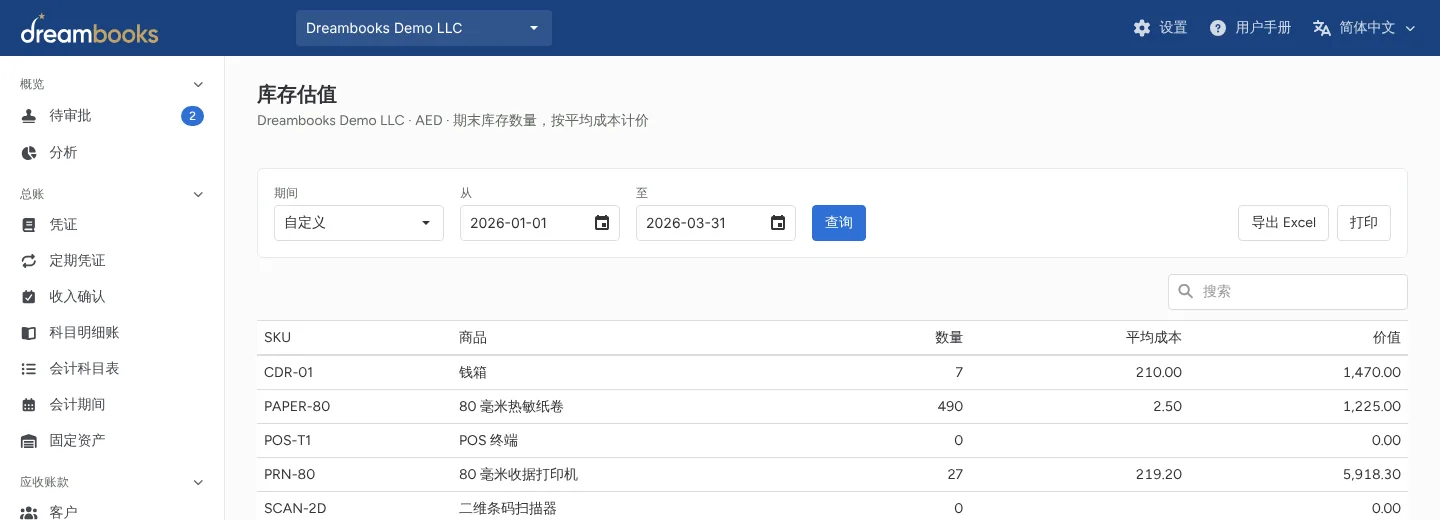Image resolution: width=1440 pixels, height=520 pixels.
Task: Click the dreambooks logo
Action: tap(89, 29)
